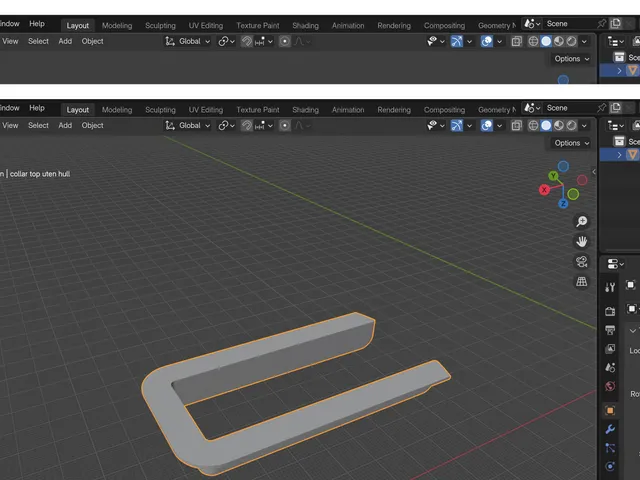The image size is (640, 480).
Task: Open the Select menu in lower viewport header
Action: pos(38,125)
